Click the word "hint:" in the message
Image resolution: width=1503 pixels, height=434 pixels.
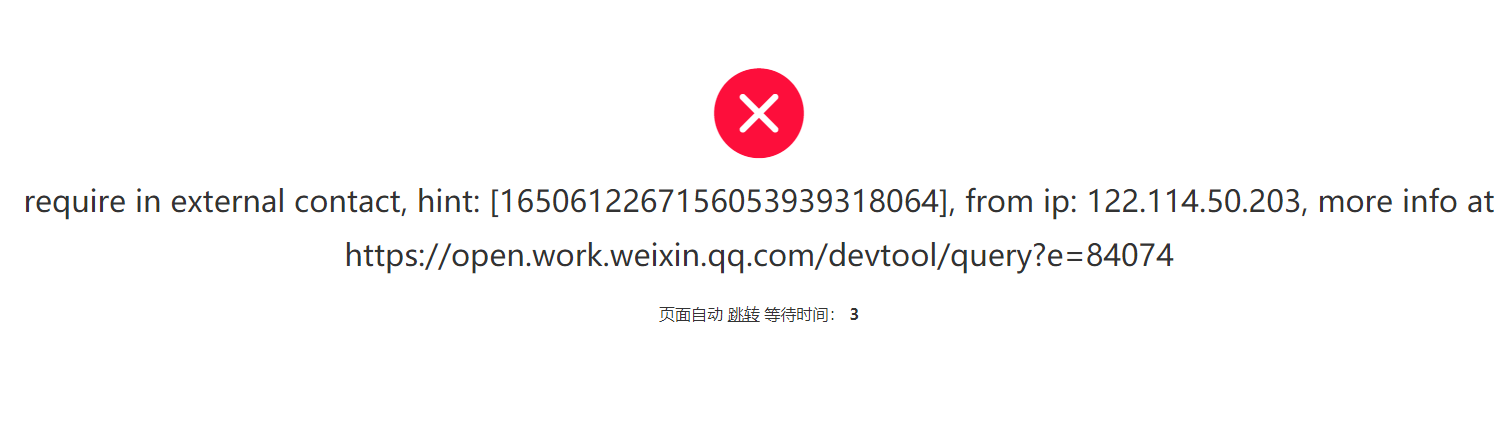tap(448, 202)
